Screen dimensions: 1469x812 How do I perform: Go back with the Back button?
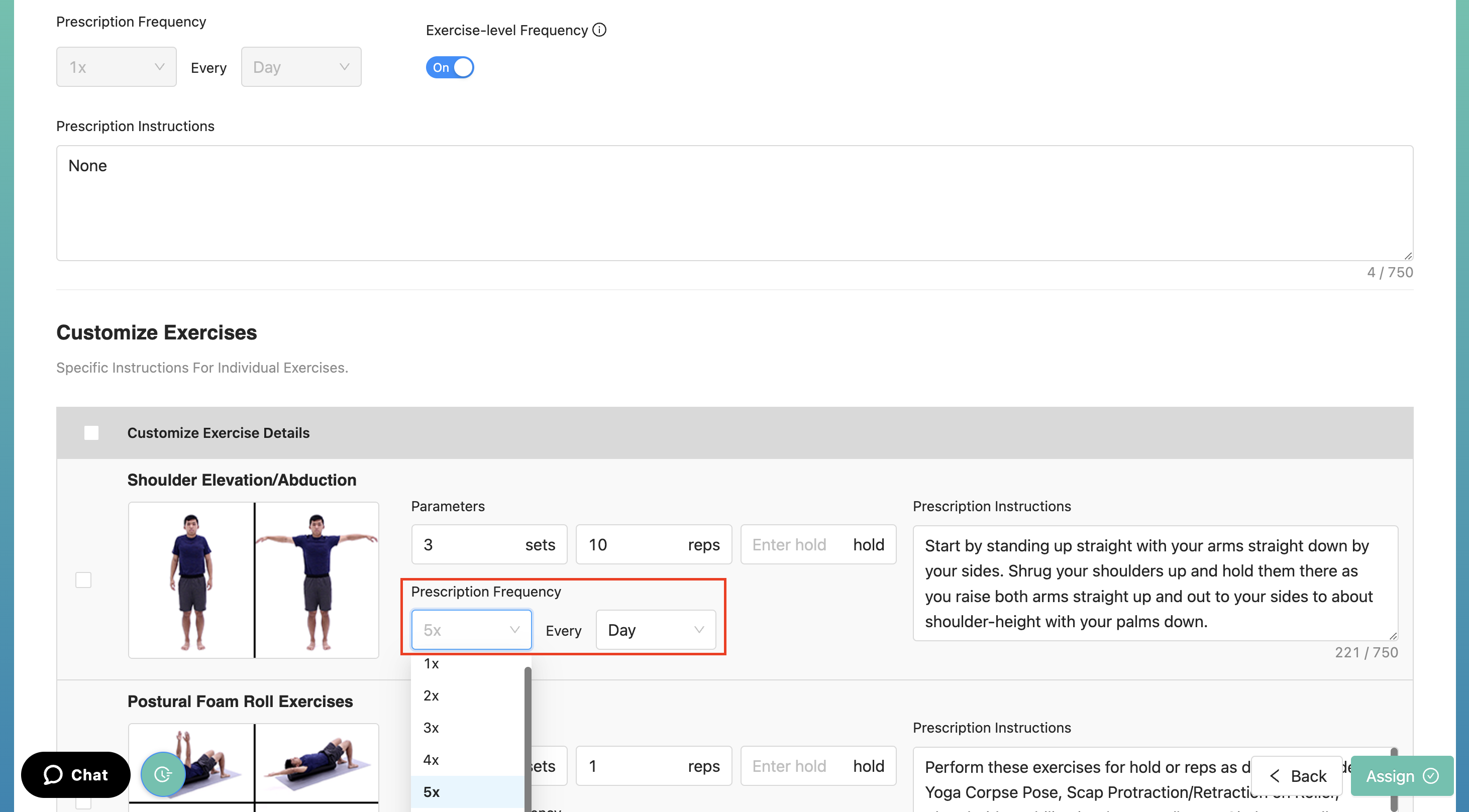[x=1297, y=775]
